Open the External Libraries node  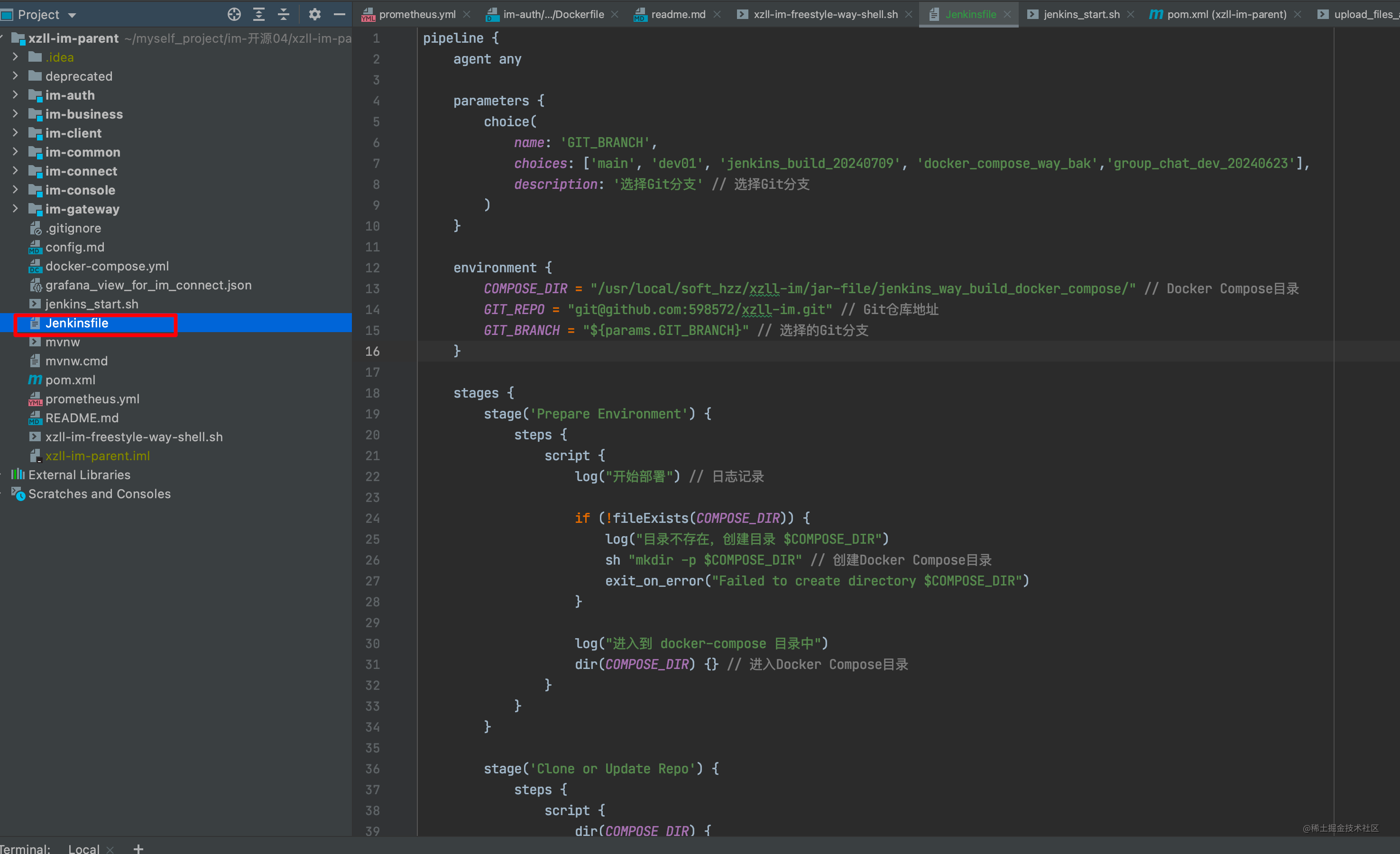pyautogui.click(x=79, y=475)
